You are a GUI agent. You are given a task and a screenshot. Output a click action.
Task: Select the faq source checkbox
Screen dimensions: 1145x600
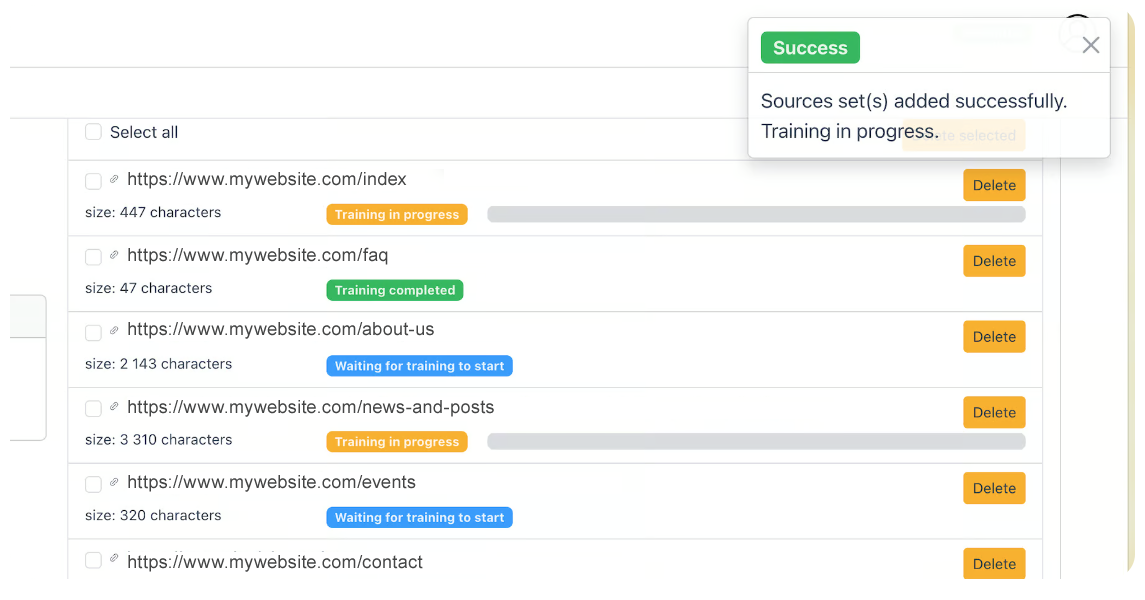pos(93,257)
